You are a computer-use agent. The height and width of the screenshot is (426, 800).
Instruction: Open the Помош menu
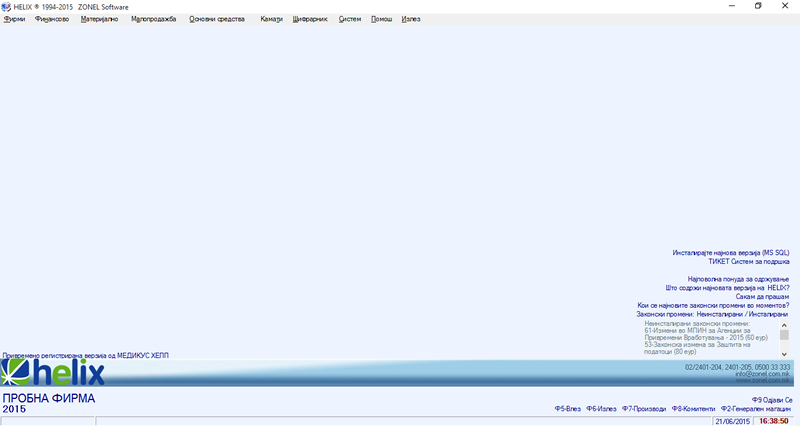(381, 19)
